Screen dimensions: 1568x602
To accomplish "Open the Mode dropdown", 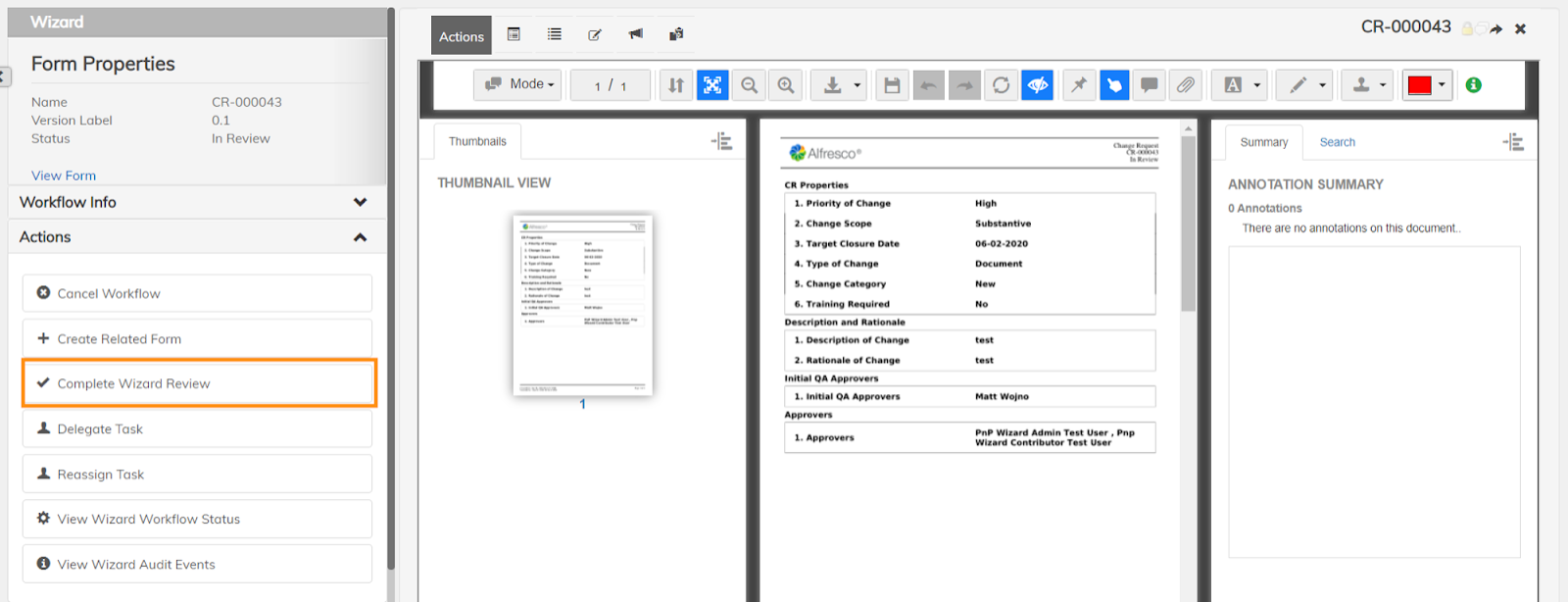I will pos(518,85).
